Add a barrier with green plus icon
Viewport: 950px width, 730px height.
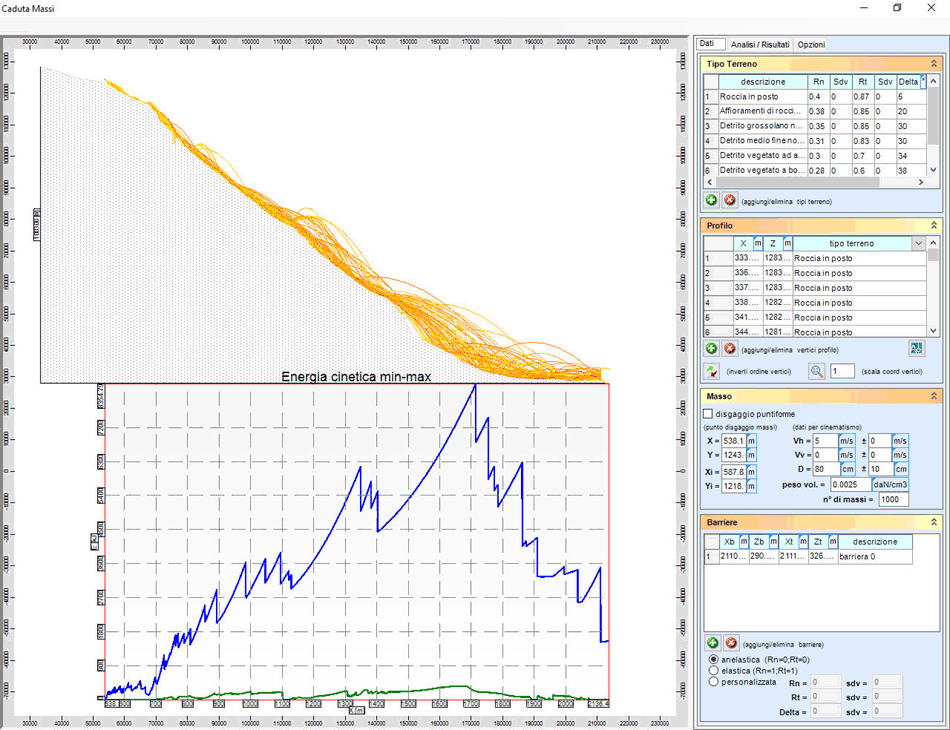pyautogui.click(x=711, y=643)
